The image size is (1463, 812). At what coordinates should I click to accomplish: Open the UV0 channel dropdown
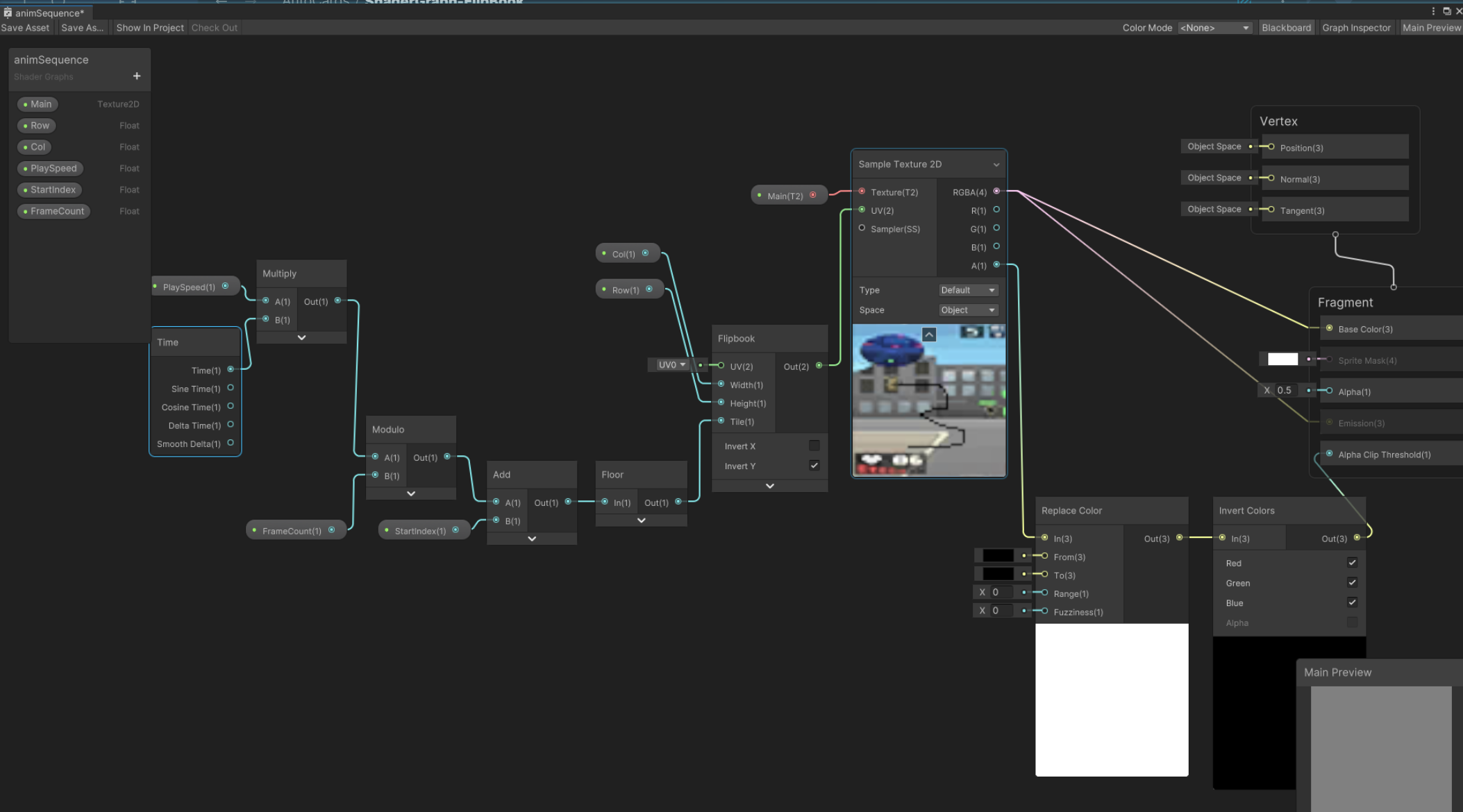point(671,365)
